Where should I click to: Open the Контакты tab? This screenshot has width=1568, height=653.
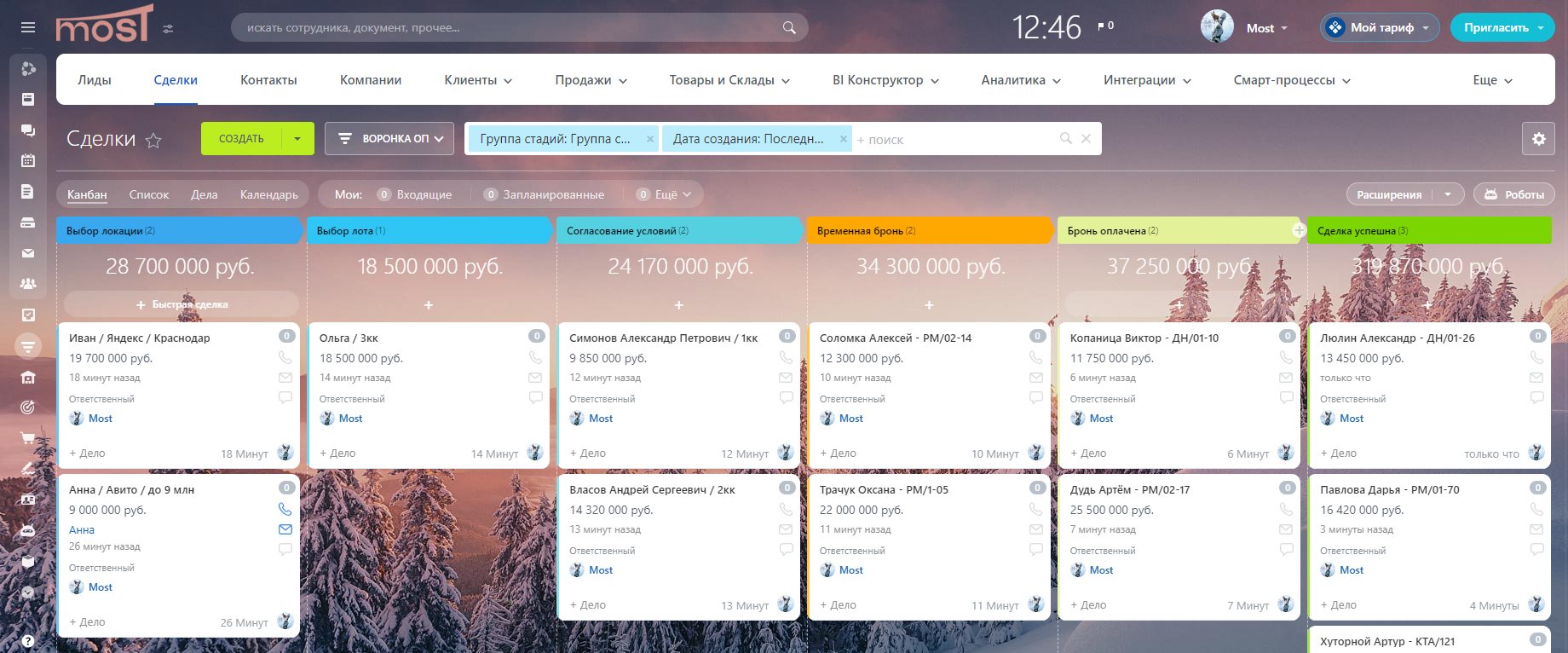coord(268,80)
